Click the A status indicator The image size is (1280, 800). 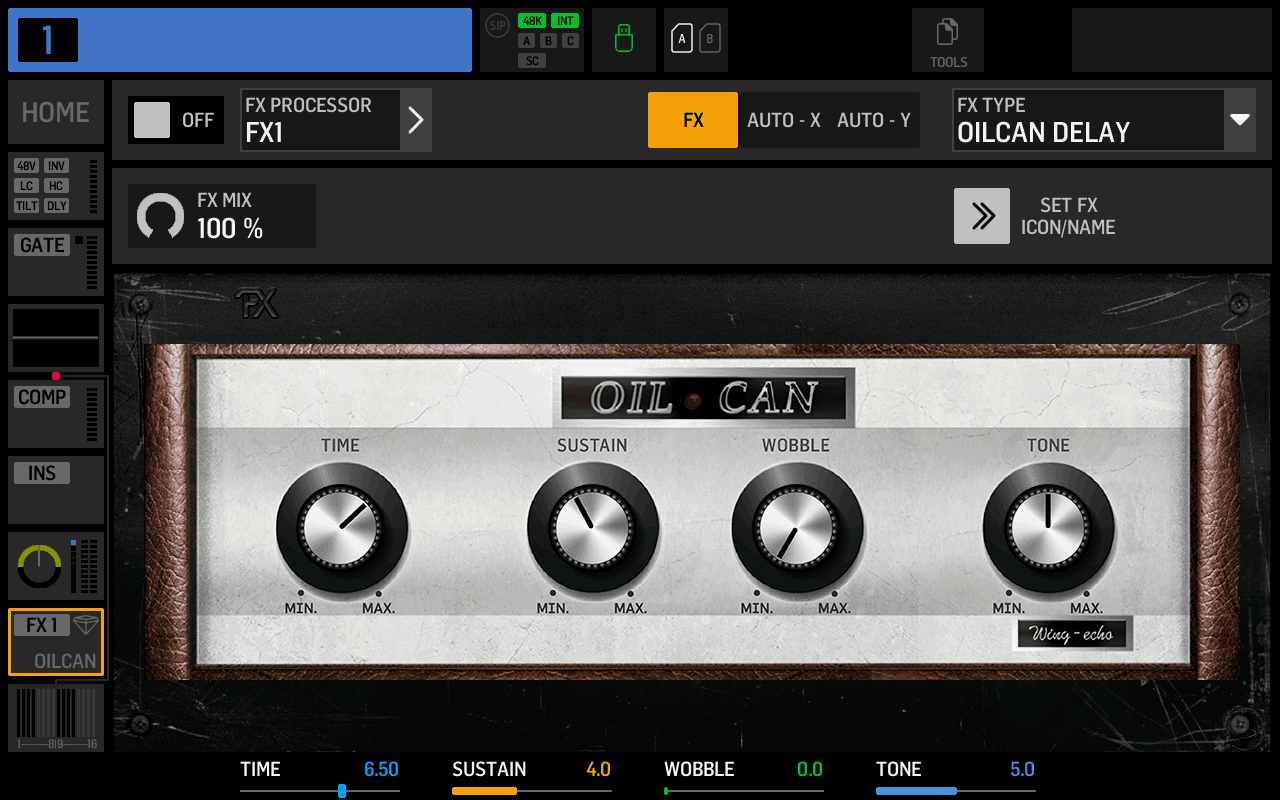(526, 41)
